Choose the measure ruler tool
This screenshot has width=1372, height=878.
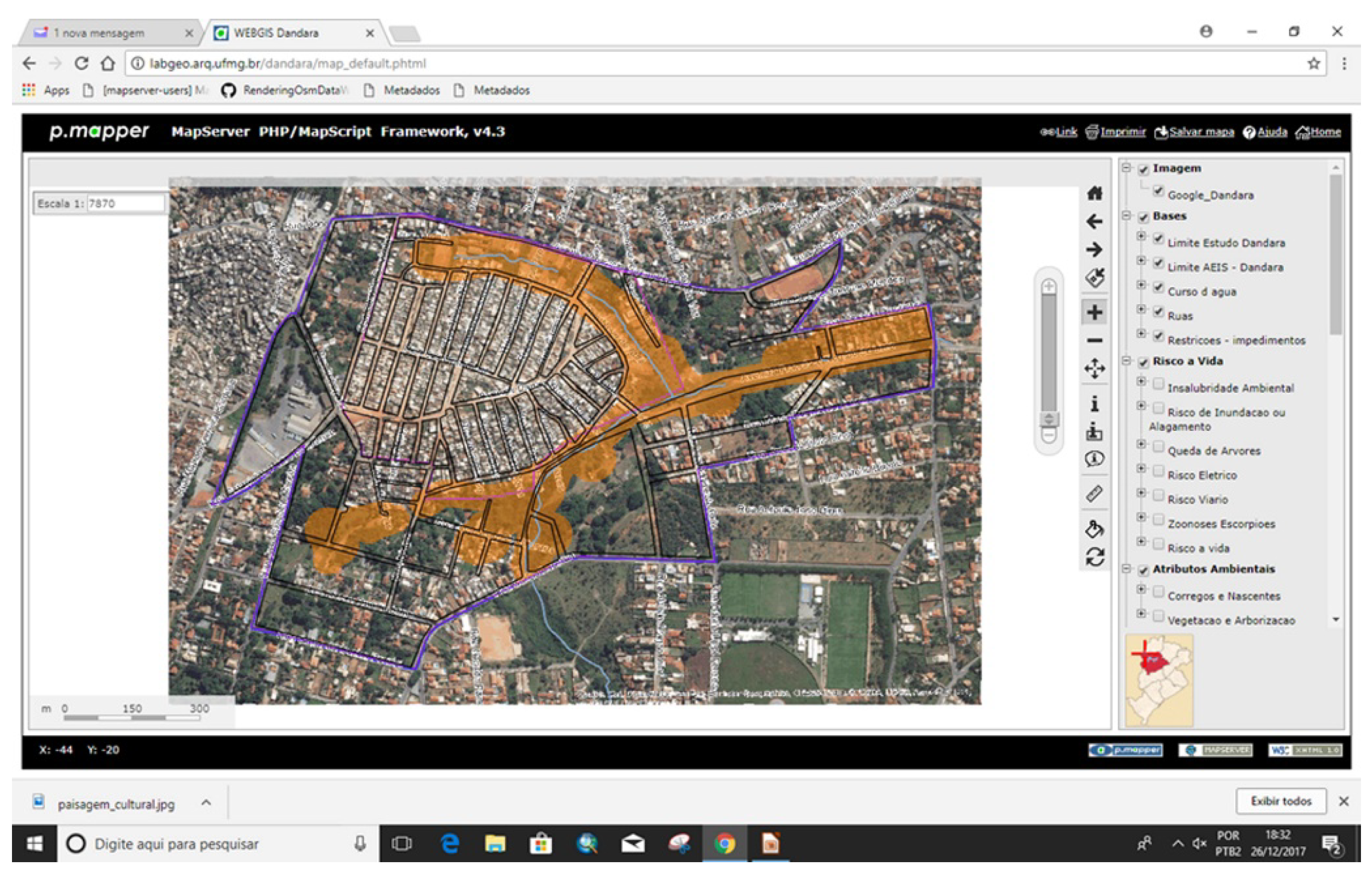tap(1094, 494)
